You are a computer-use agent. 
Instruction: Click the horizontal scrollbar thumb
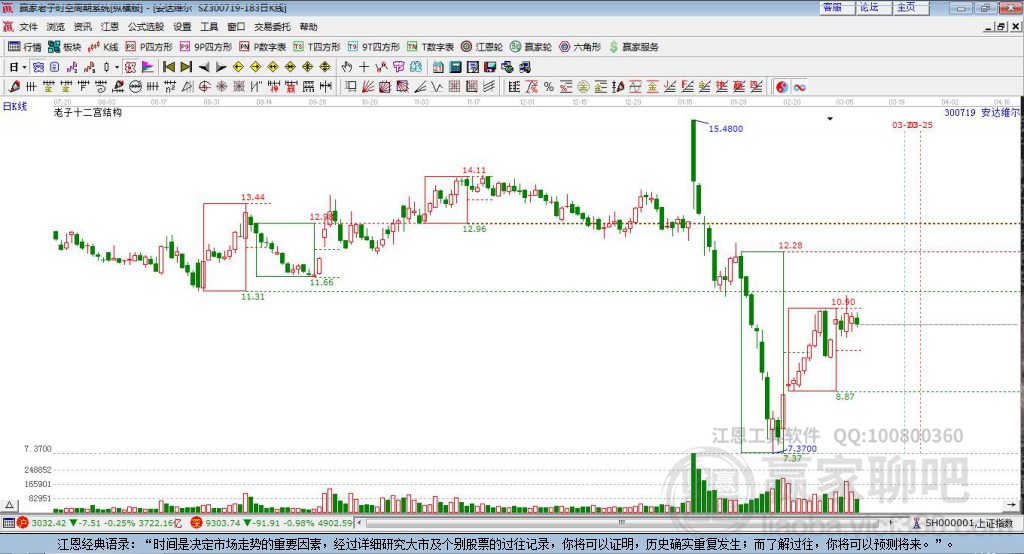click(x=622, y=523)
